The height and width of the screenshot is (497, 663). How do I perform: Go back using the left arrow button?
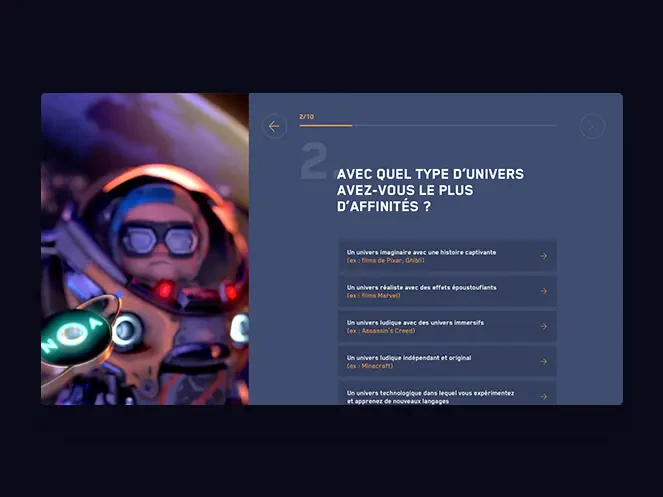(x=274, y=126)
